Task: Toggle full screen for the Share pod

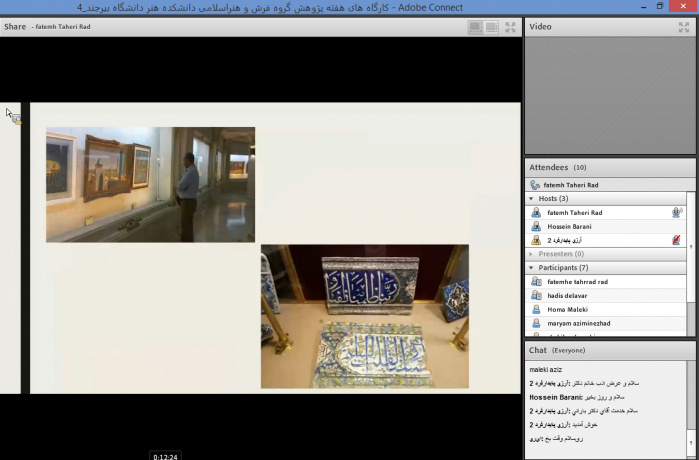Action: coord(510,27)
